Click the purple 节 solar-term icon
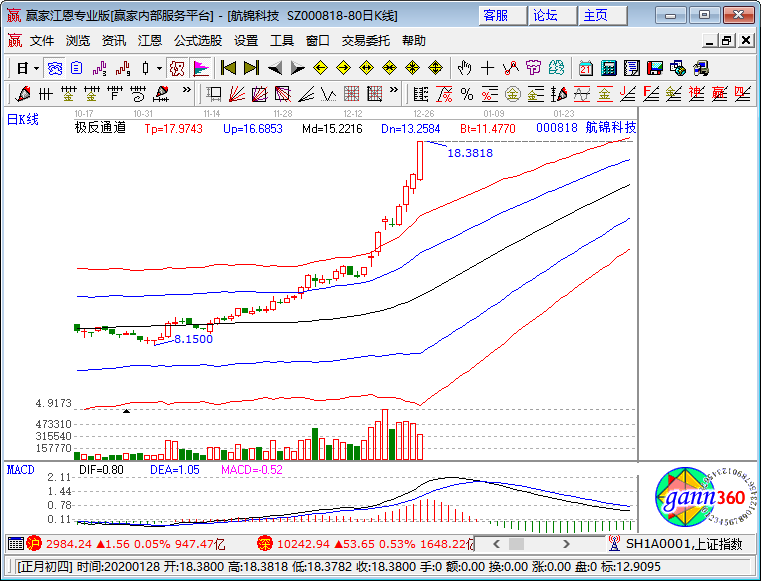The width and height of the screenshot is (761, 581). [x=533, y=68]
